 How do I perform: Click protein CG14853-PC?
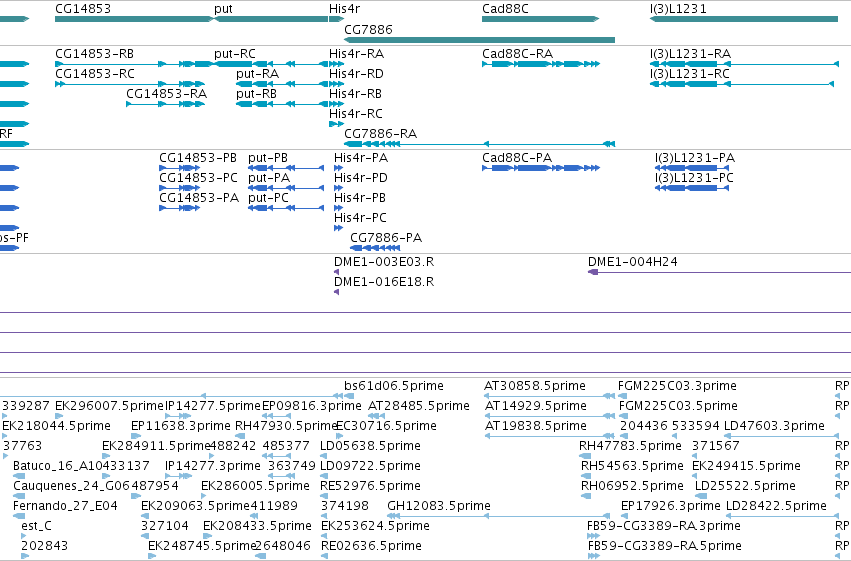click(179, 188)
